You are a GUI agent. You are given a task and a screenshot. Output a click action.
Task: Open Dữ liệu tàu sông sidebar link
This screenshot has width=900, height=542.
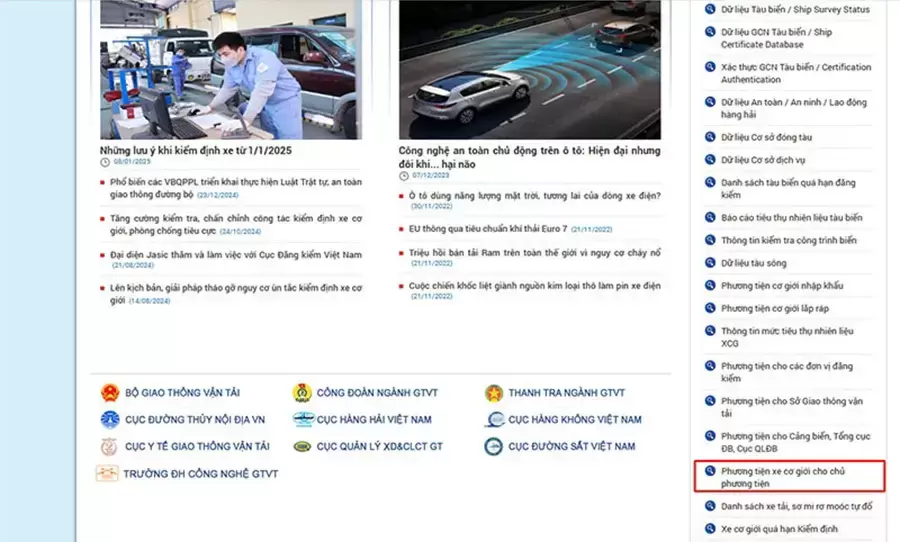pyautogui.click(x=755, y=263)
